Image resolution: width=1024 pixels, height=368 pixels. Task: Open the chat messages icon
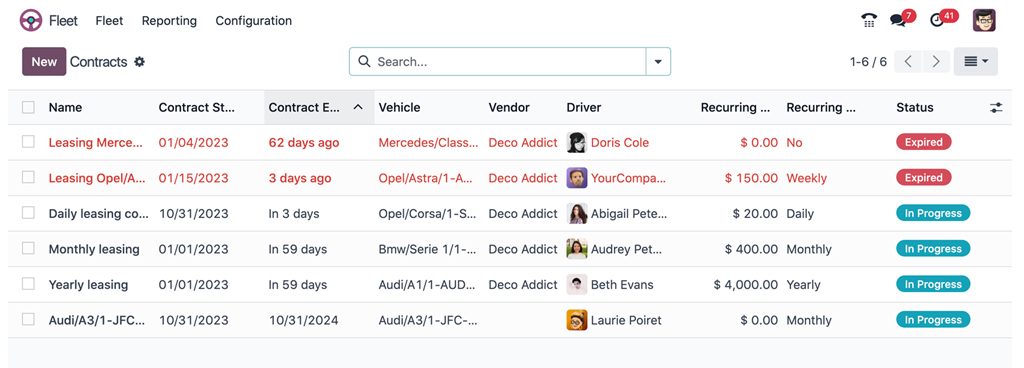coord(899,21)
